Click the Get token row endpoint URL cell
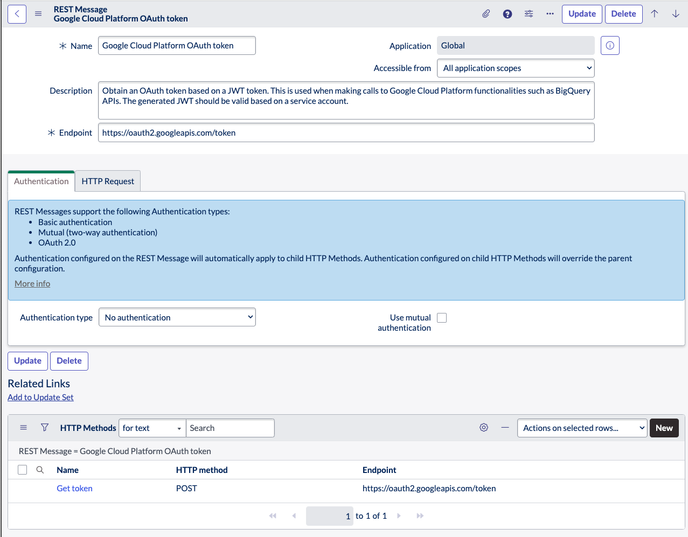This screenshot has height=537, width=688. [429, 488]
